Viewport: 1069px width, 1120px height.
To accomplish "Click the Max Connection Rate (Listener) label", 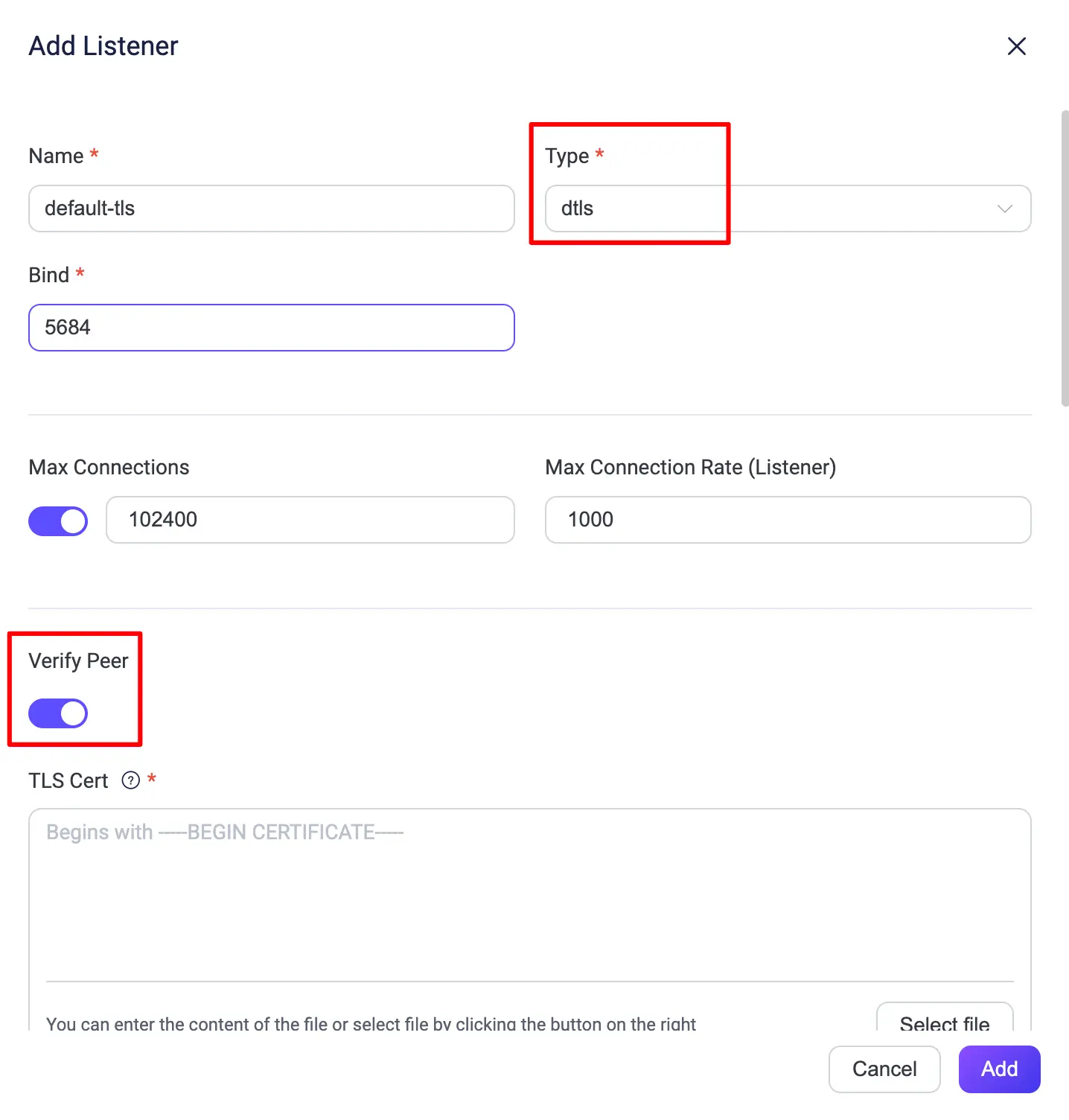I will click(x=690, y=468).
